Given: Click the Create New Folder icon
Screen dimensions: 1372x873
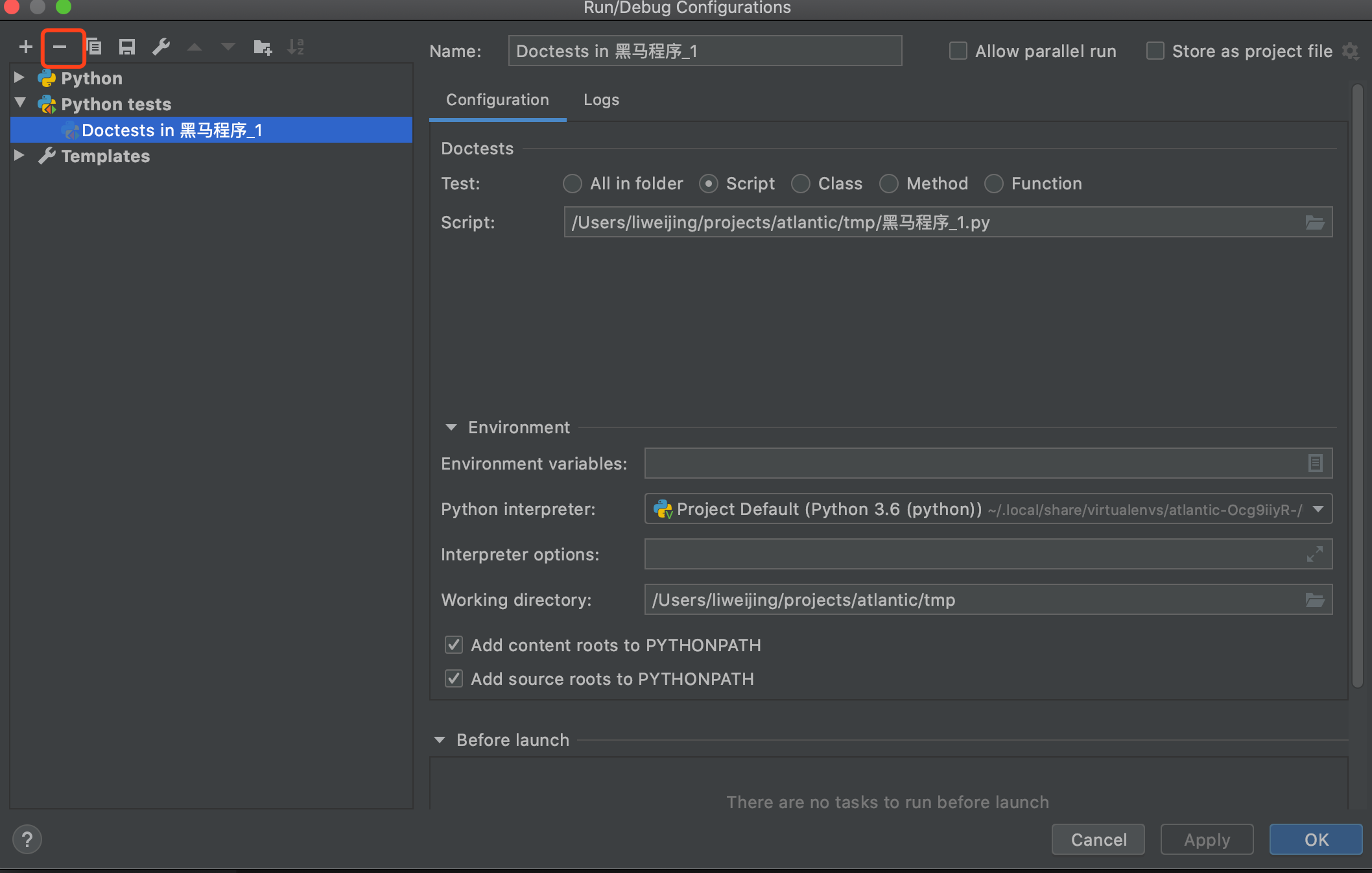Looking at the screenshot, I should coord(263,47).
